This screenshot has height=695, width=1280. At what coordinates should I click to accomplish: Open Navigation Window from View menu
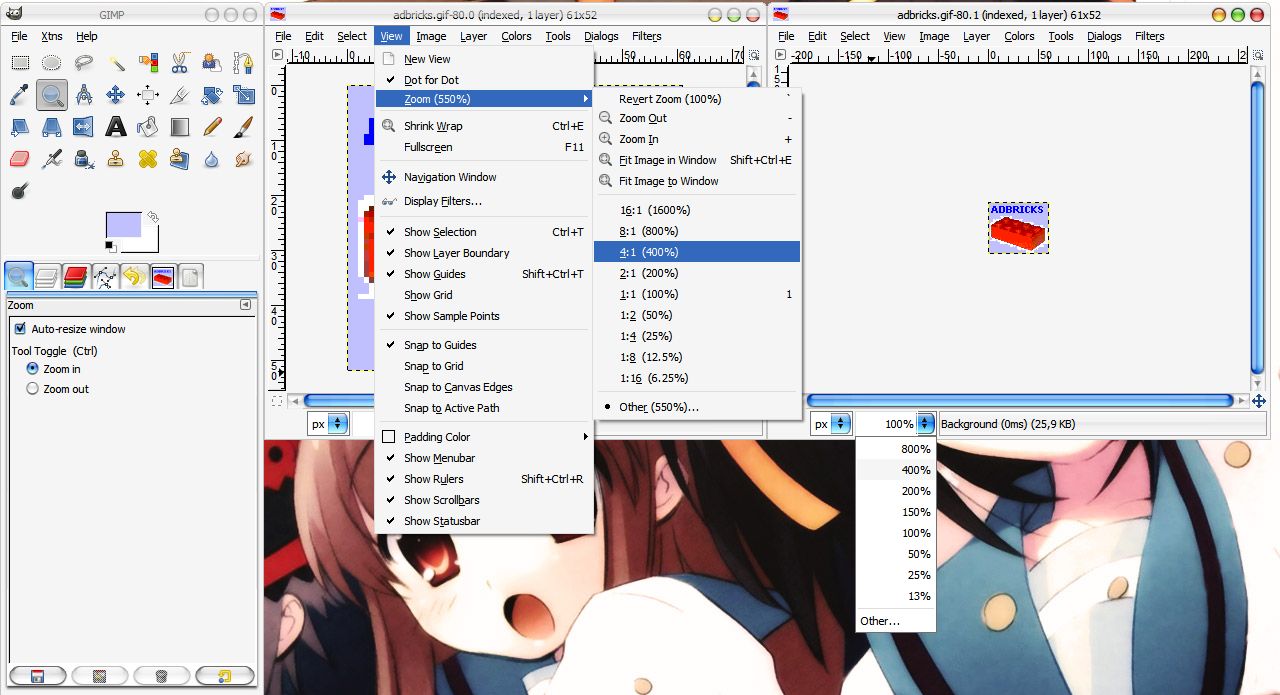pos(484,177)
